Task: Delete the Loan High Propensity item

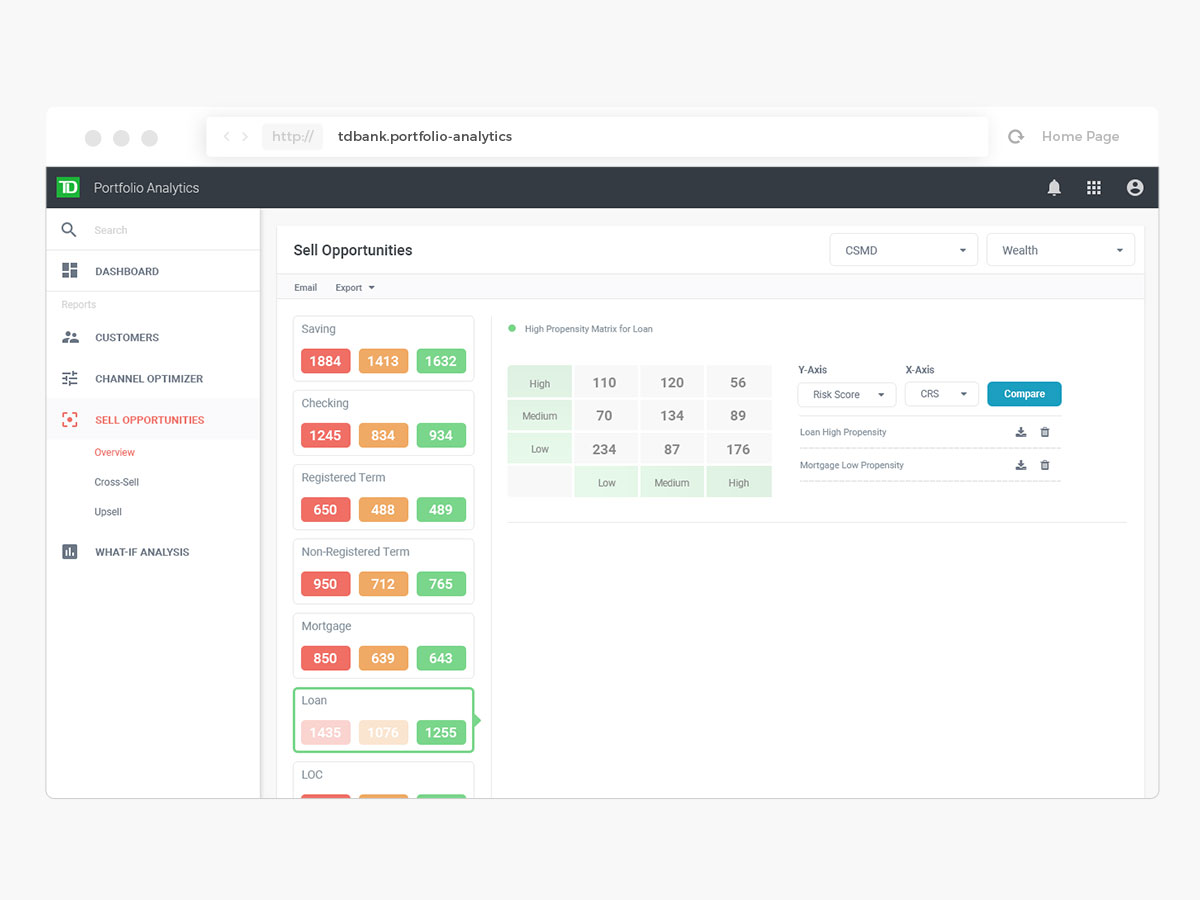Action: click(x=1045, y=432)
